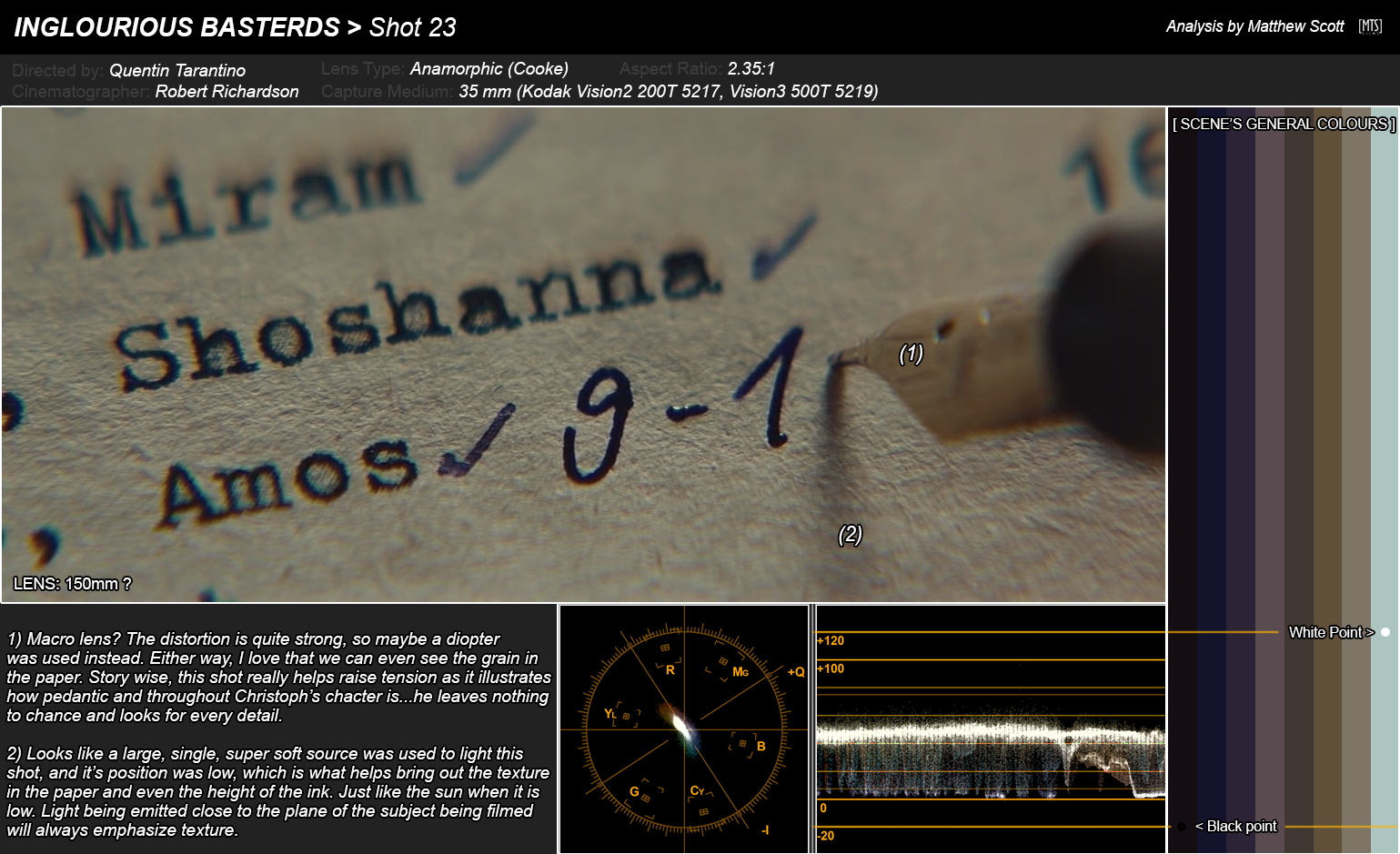Image resolution: width=1400 pixels, height=854 pixels.
Task: Click the 'Anamorphic (Cooke)' lens type value
Action: [x=489, y=68]
